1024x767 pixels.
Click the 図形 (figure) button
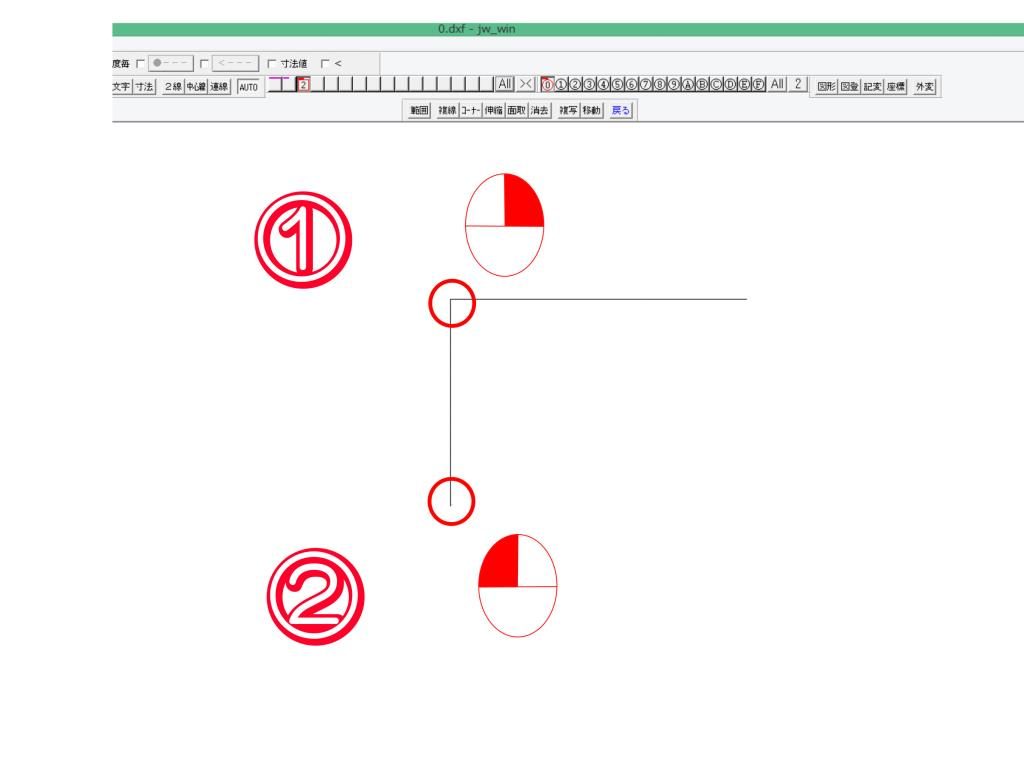point(827,87)
